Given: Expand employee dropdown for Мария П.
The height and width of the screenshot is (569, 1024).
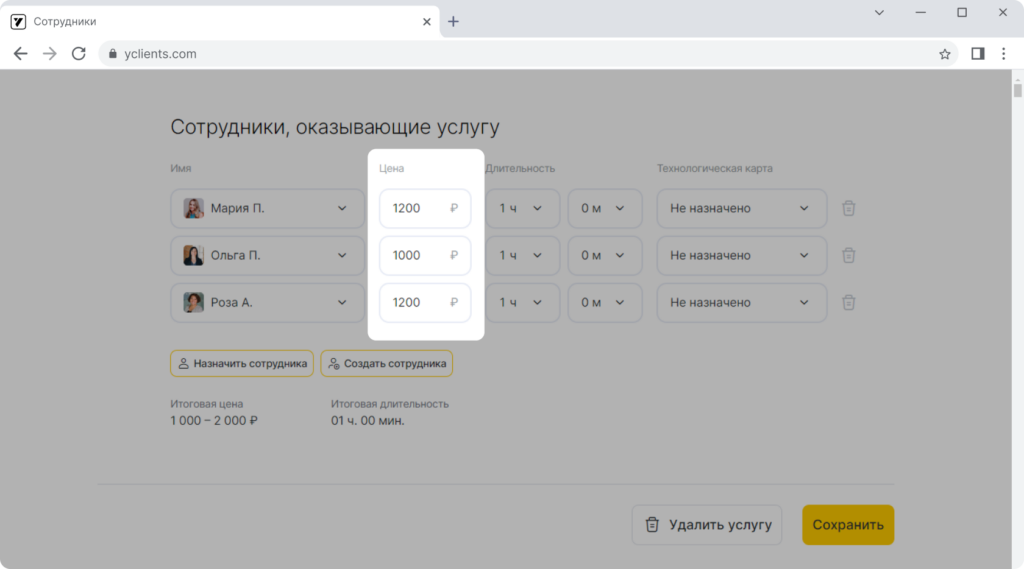Looking at the screenshot, I should pos(268,208).
